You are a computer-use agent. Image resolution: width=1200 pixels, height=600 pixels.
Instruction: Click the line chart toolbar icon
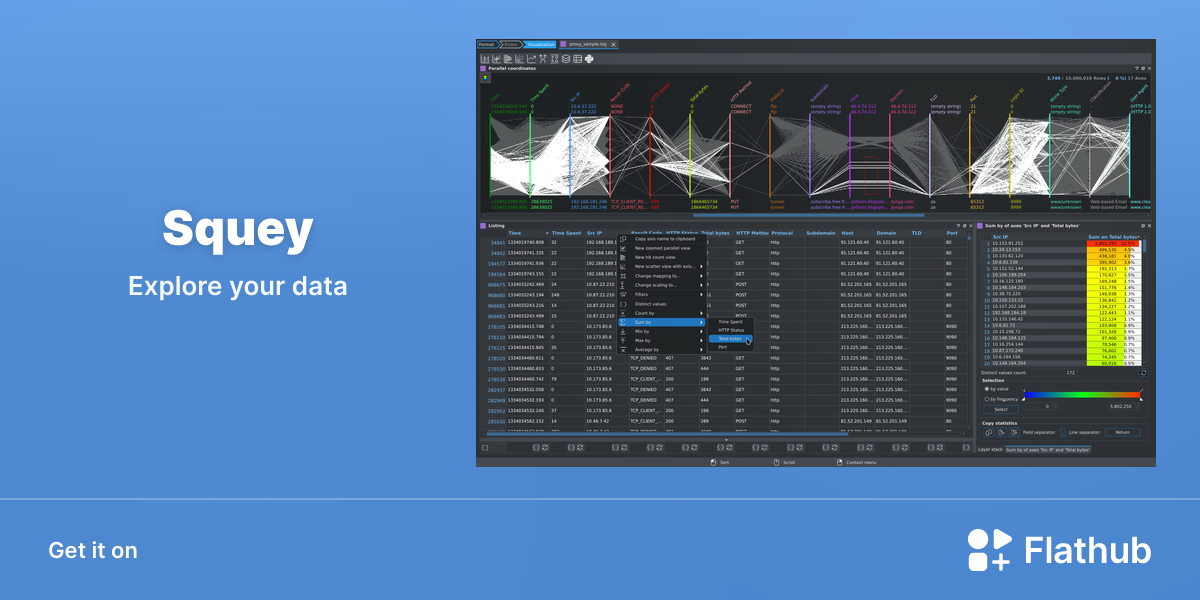click(x=531, y=59)
